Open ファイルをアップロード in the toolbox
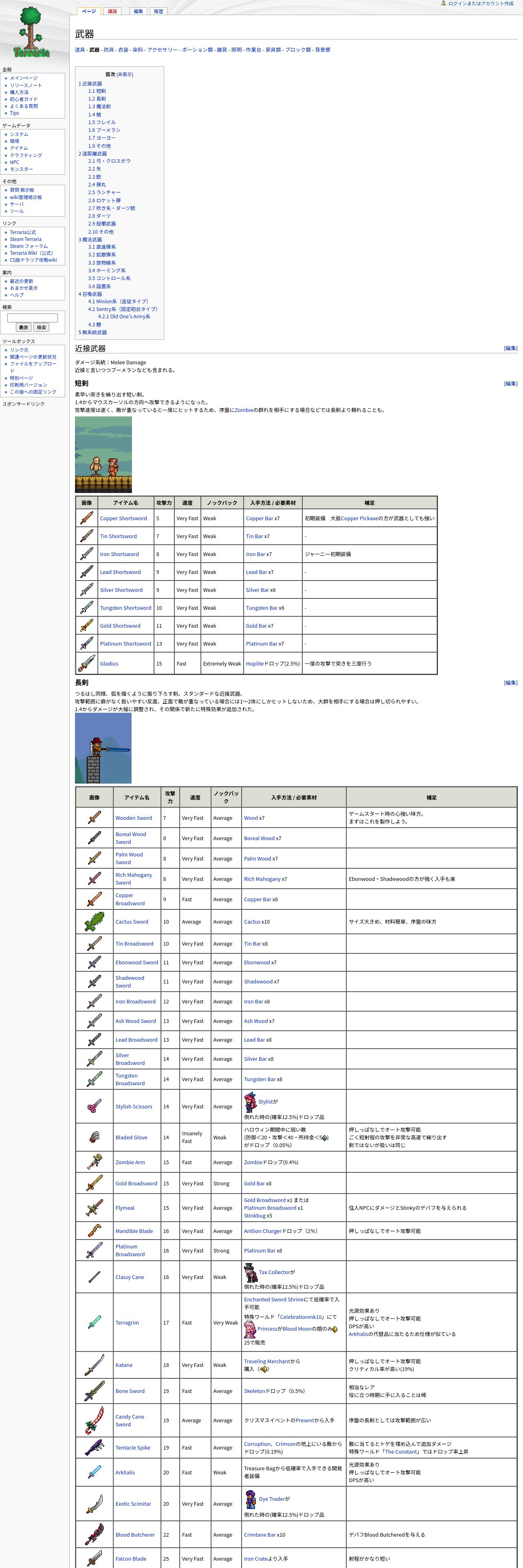 tap(33, 367)
